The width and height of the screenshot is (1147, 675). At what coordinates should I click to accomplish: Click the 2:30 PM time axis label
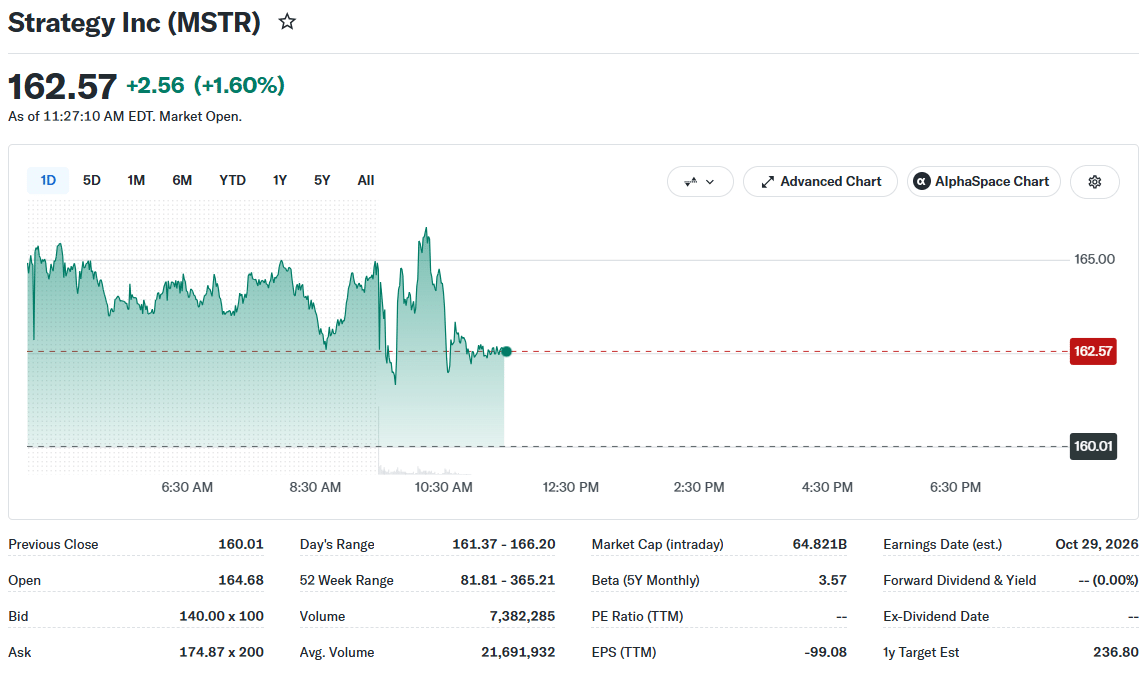pyautogui.click(x=699, y=488)
